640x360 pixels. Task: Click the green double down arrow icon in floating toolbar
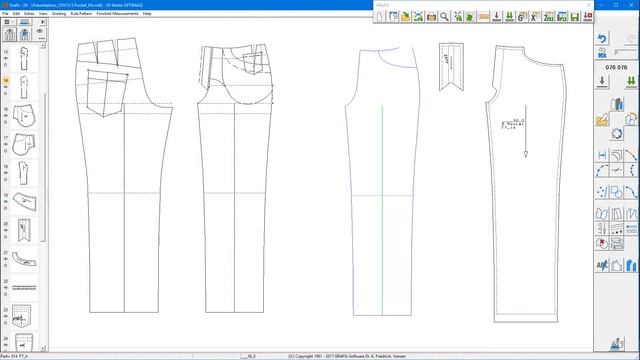tap(509, 17)
